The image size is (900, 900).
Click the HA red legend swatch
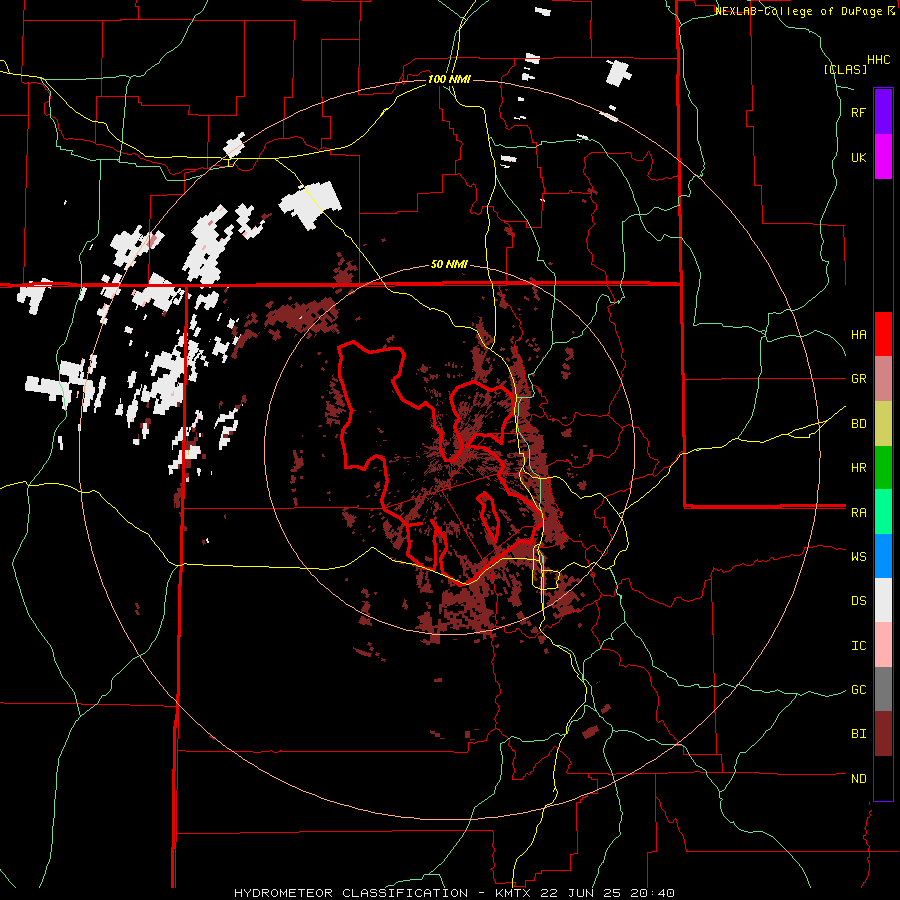click(883, 334)
